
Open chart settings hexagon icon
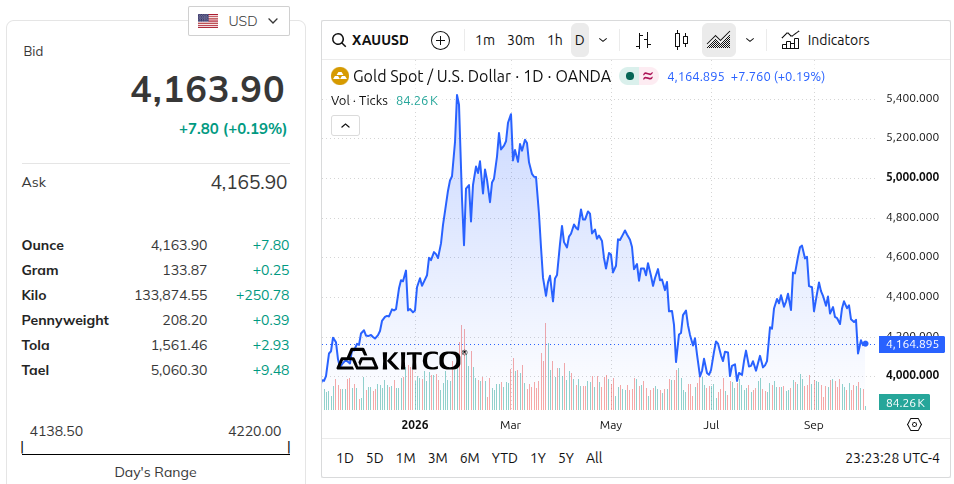914,424
